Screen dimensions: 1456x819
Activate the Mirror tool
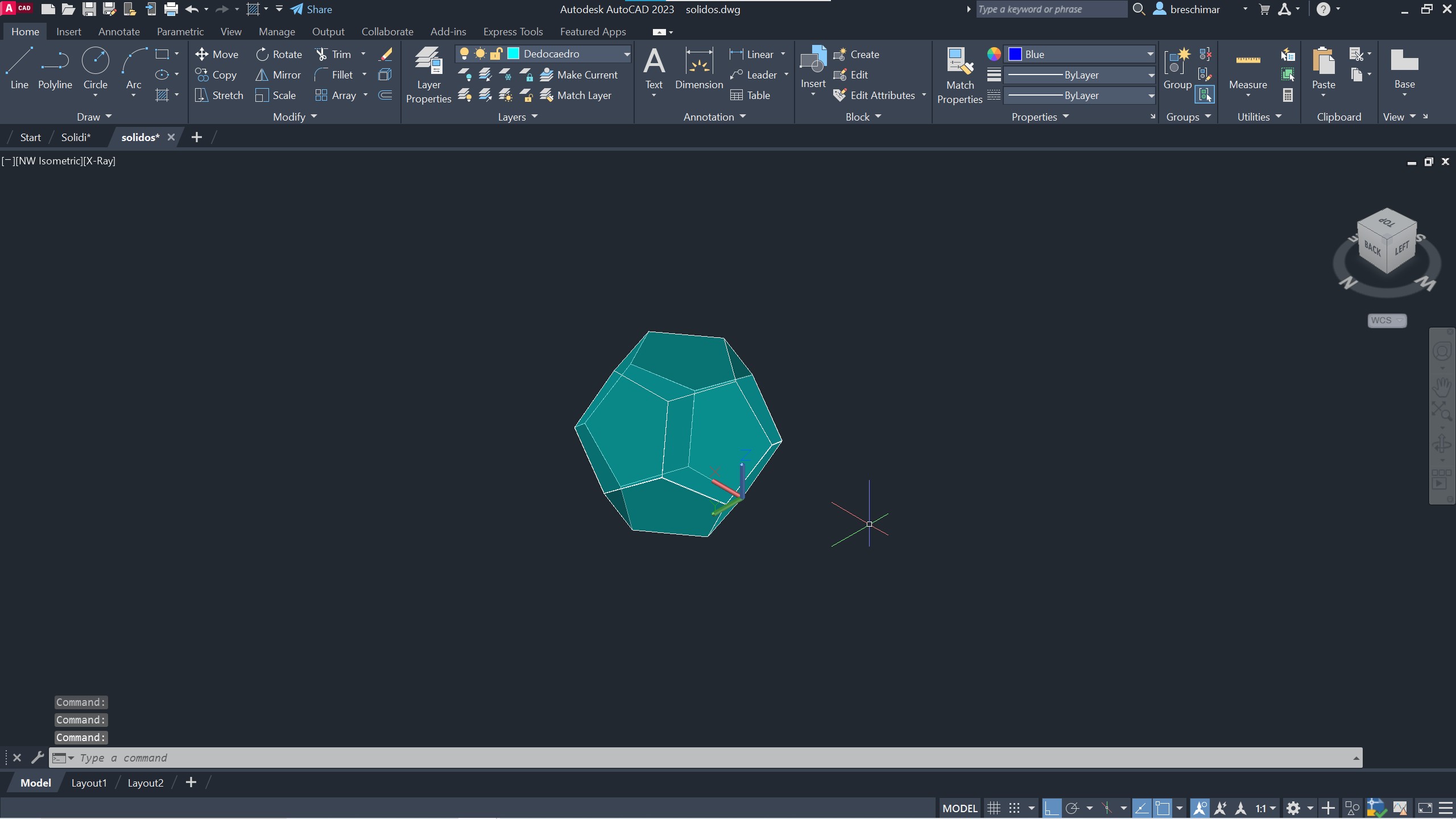pos(278,75)
